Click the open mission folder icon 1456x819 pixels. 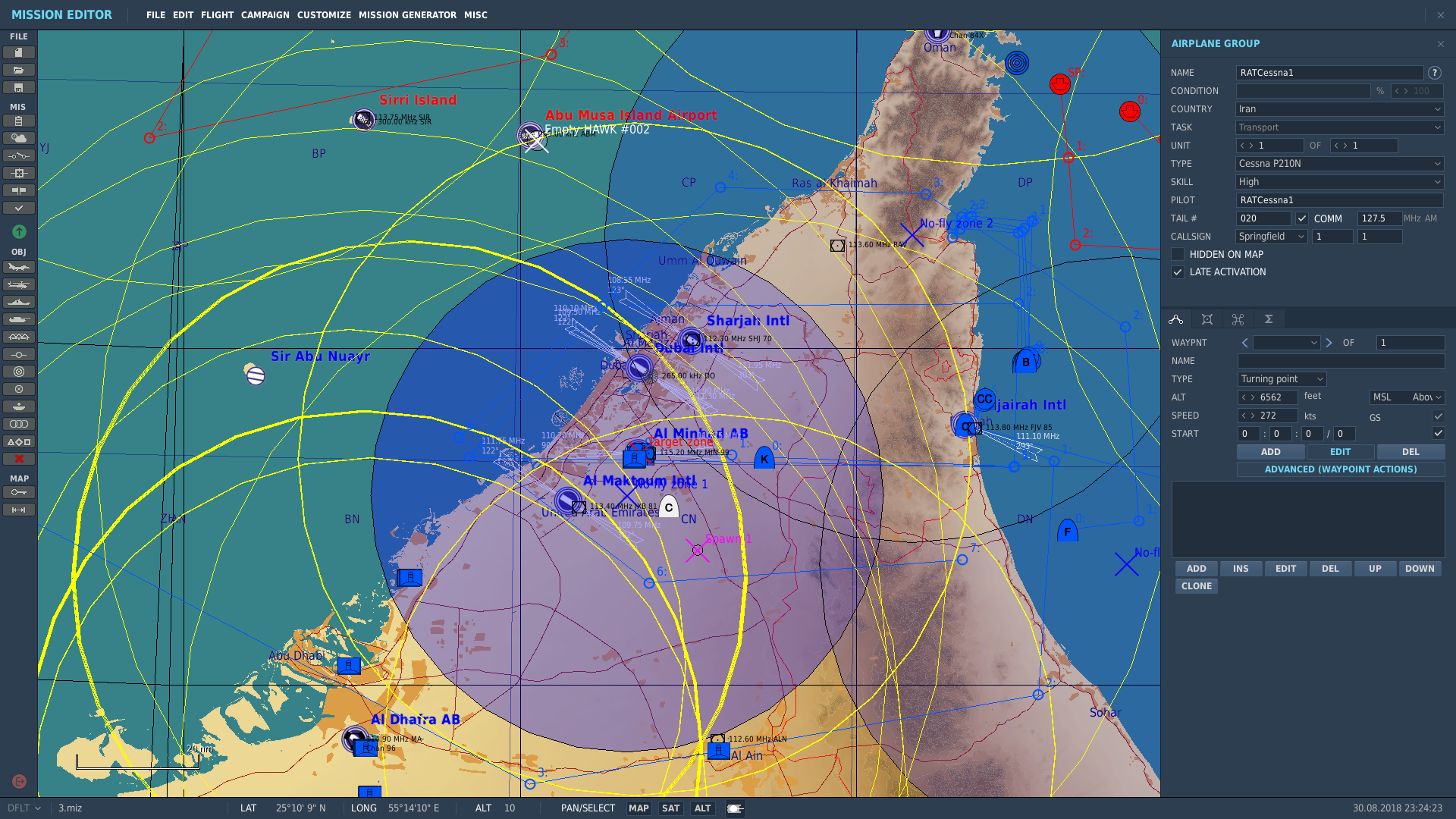[x=19, y=70]
